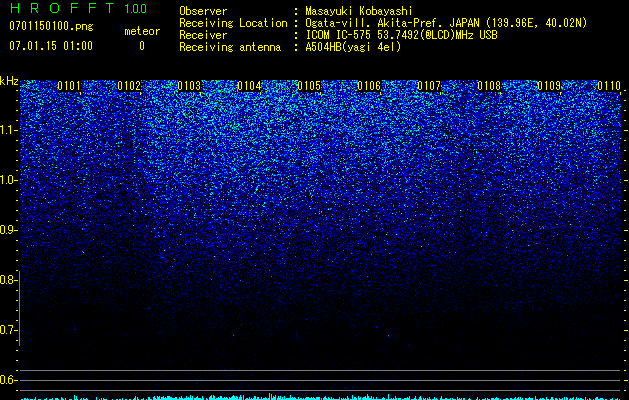Click the 0108 time marker
This screenshot has height=400, width=629.
489,86
